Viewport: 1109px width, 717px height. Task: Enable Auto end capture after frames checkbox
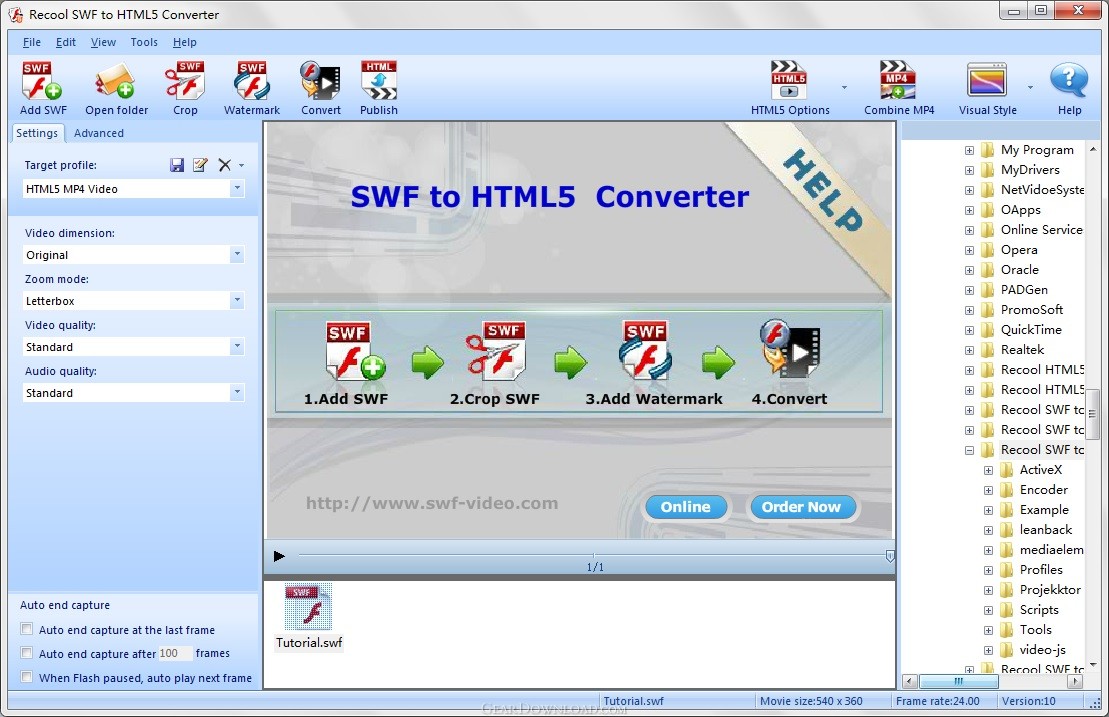[x=27, y=653]
